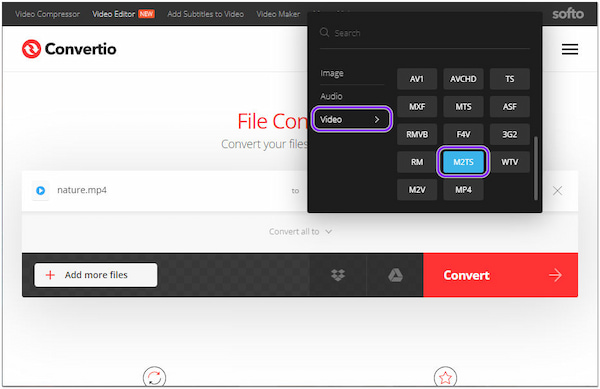Select the highlighted M2TS format
Image resolution: width=600 pixels, height=389 pixels.
tap(463, 162)
